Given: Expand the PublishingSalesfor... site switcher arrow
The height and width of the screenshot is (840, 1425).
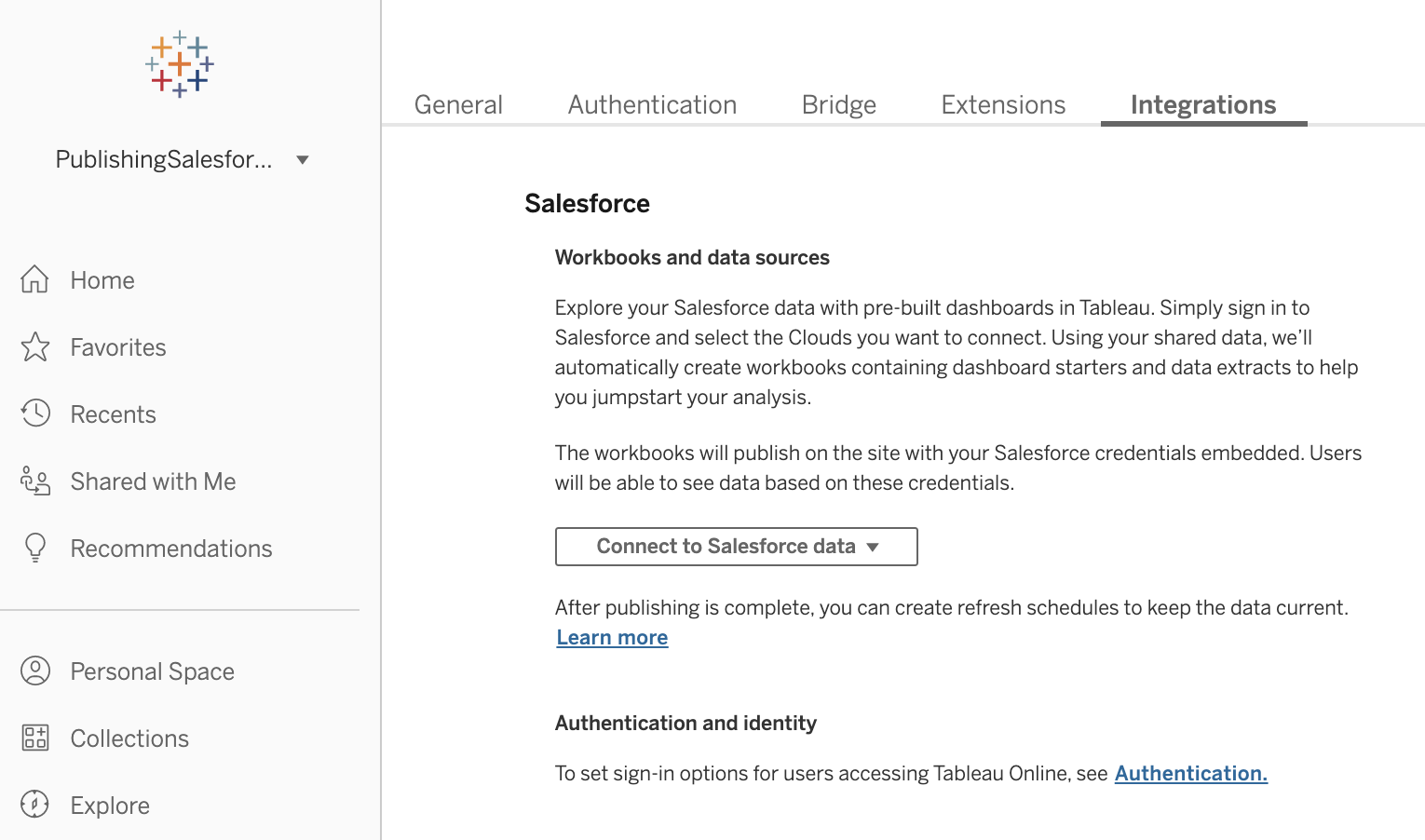Looking at the screenshot, I should (302, 160).
